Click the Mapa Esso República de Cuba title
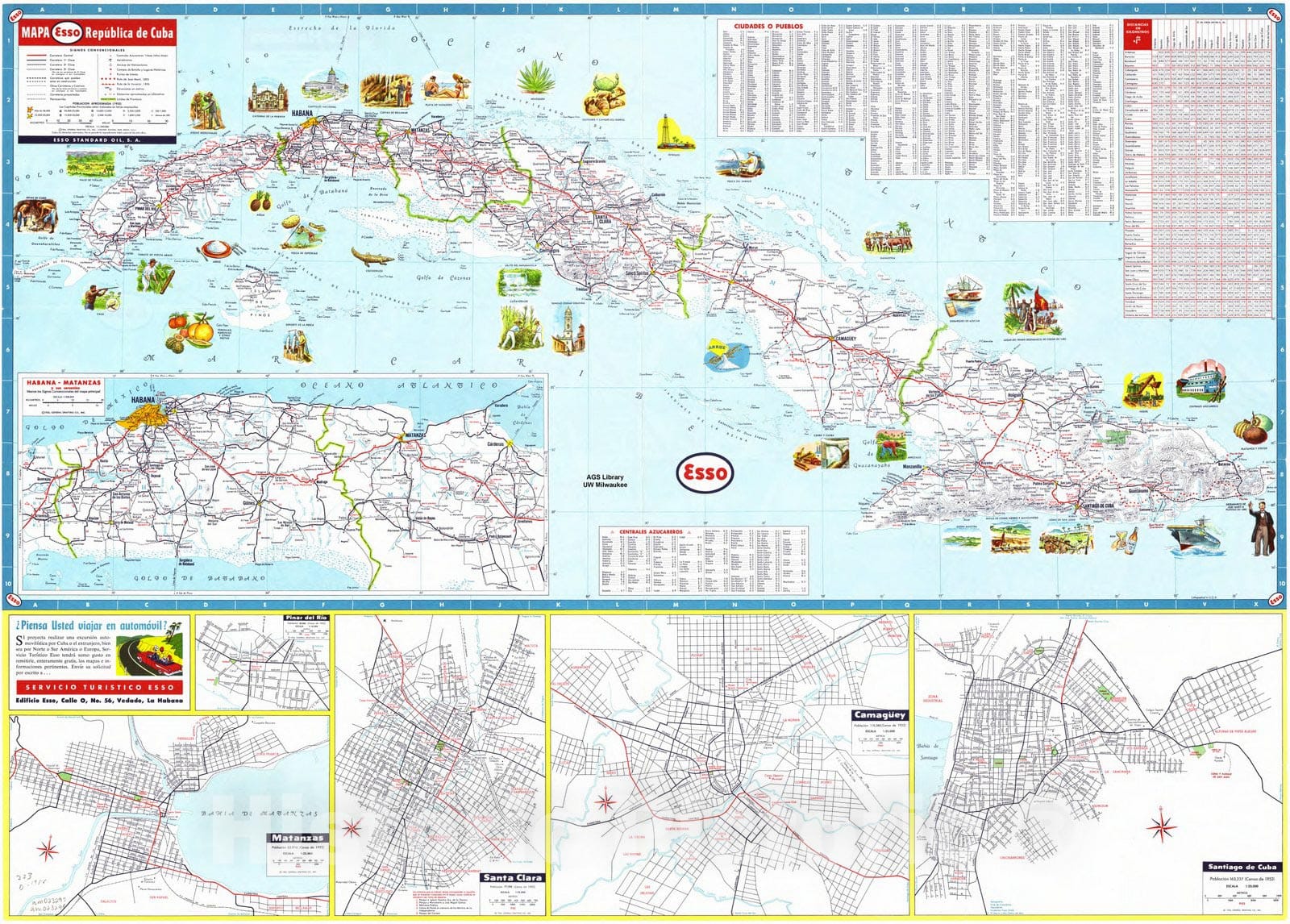Image resolution: width=1290 pixels, height=924 pixels. point(97,33)
